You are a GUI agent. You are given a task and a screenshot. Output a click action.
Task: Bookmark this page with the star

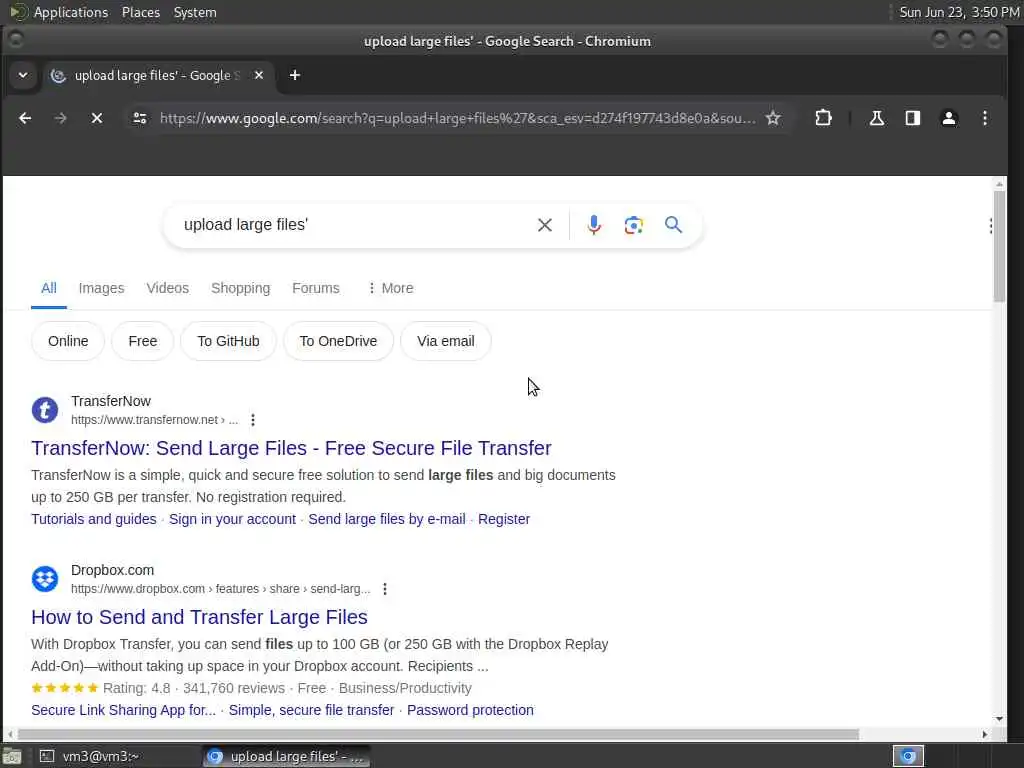(x=773, y=118)
